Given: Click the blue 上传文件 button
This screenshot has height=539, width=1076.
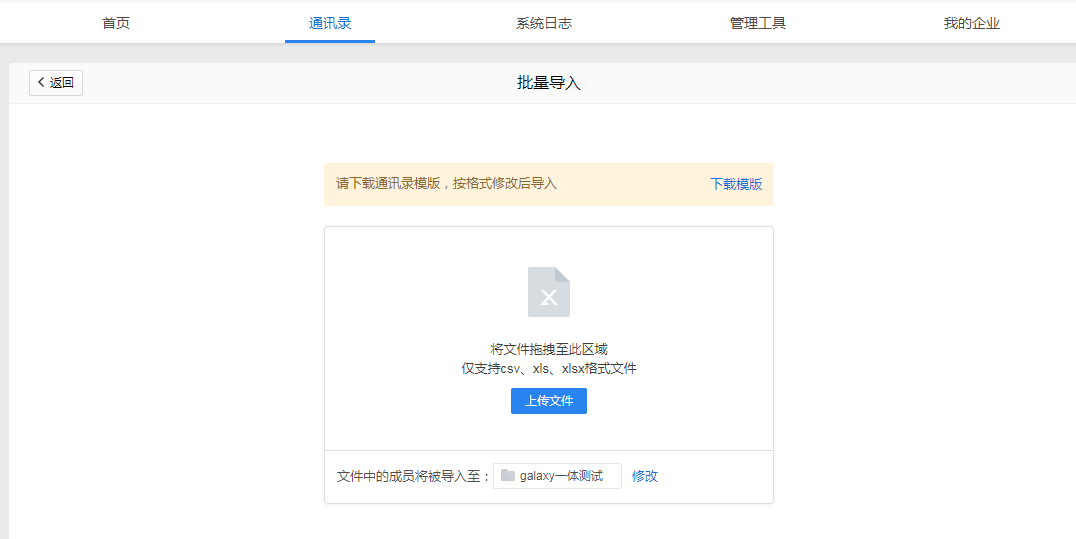Looking at the screenshot, I should tap(548, 401).
